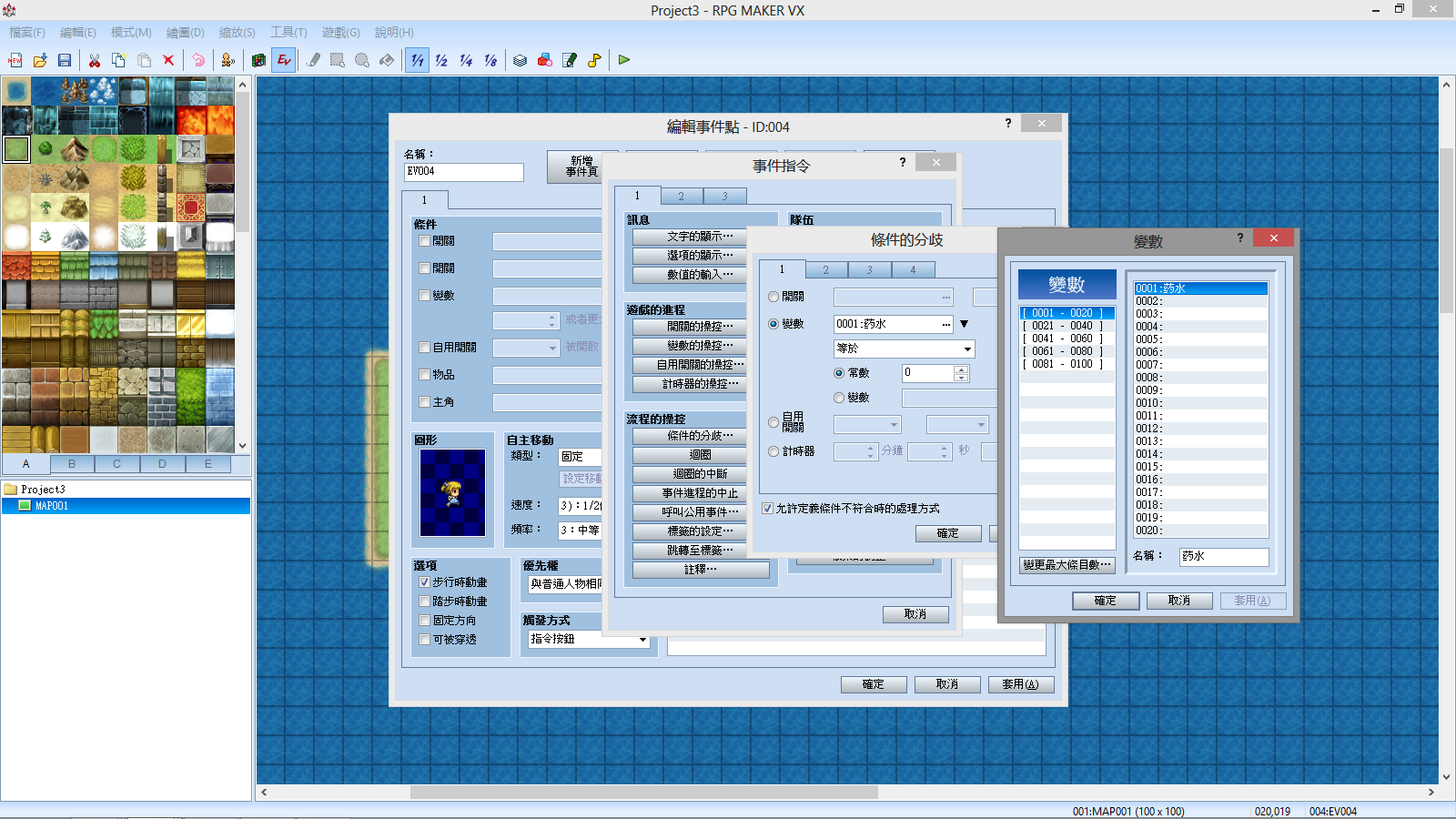Open variable picker ellipsis next to 0001:葯水

click(946, 324)
